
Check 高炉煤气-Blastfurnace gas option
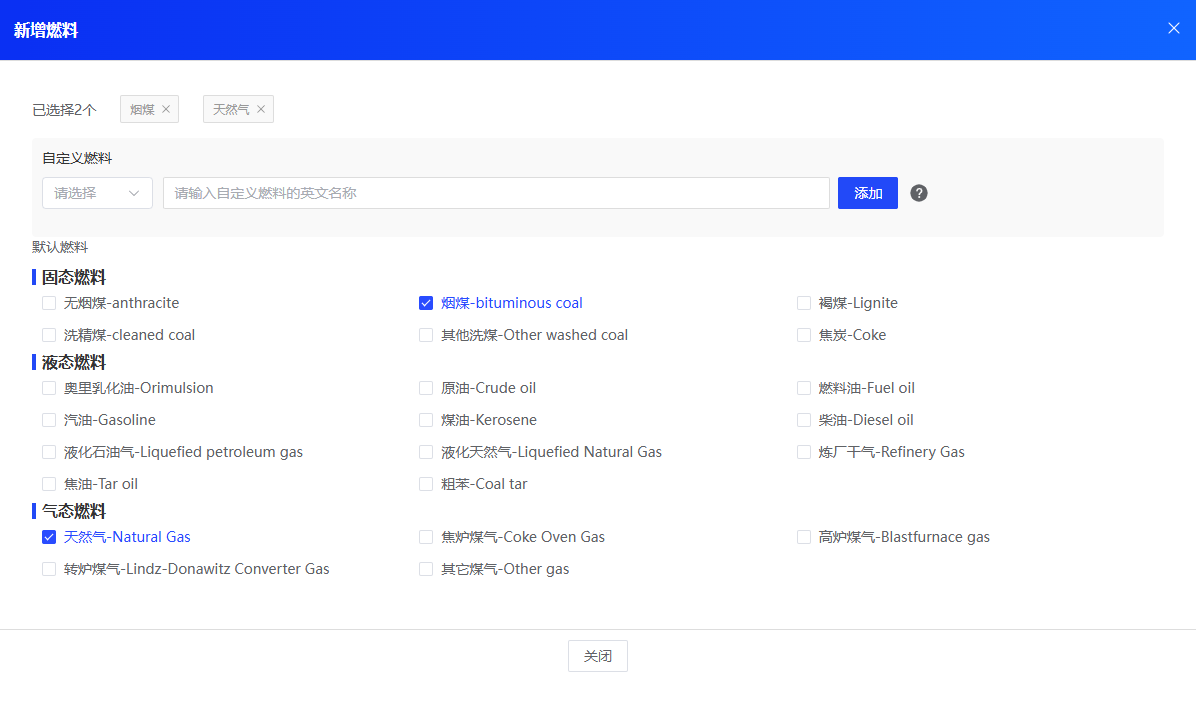pyautogui.click(x=804, y=537)
